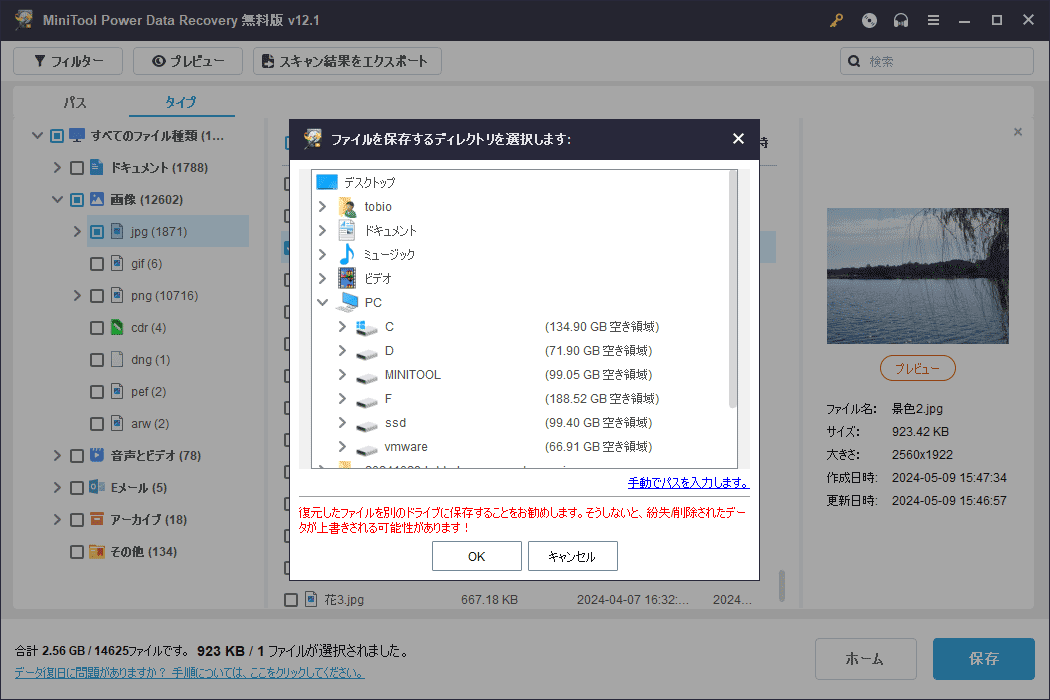Open support via the headphones icon

(x=901, y=20)
